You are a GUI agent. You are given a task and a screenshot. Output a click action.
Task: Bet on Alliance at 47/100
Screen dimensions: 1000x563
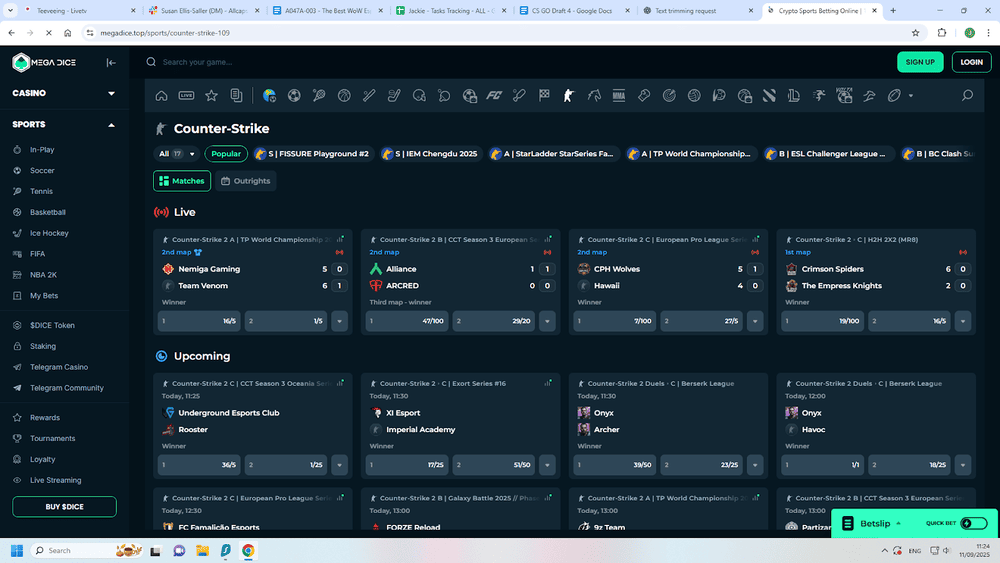(x=407, y=321)
